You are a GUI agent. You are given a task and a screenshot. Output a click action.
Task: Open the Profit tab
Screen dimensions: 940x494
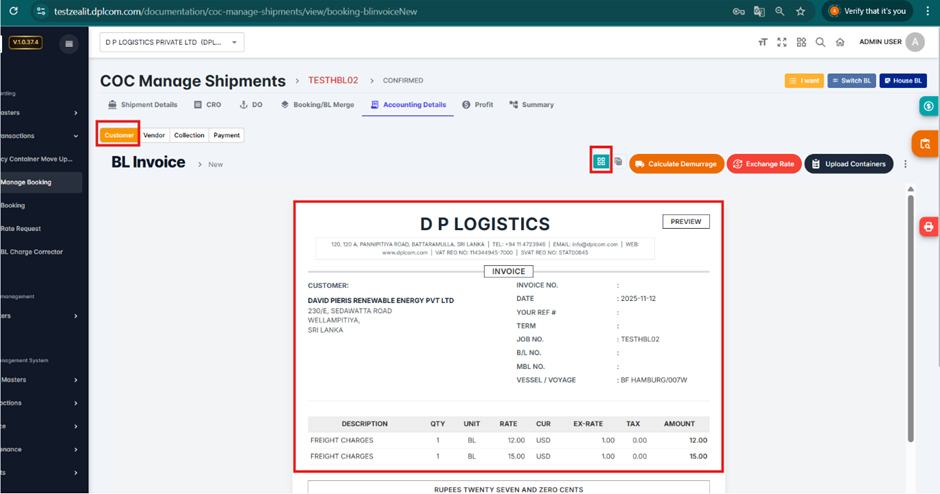point(478,105)
